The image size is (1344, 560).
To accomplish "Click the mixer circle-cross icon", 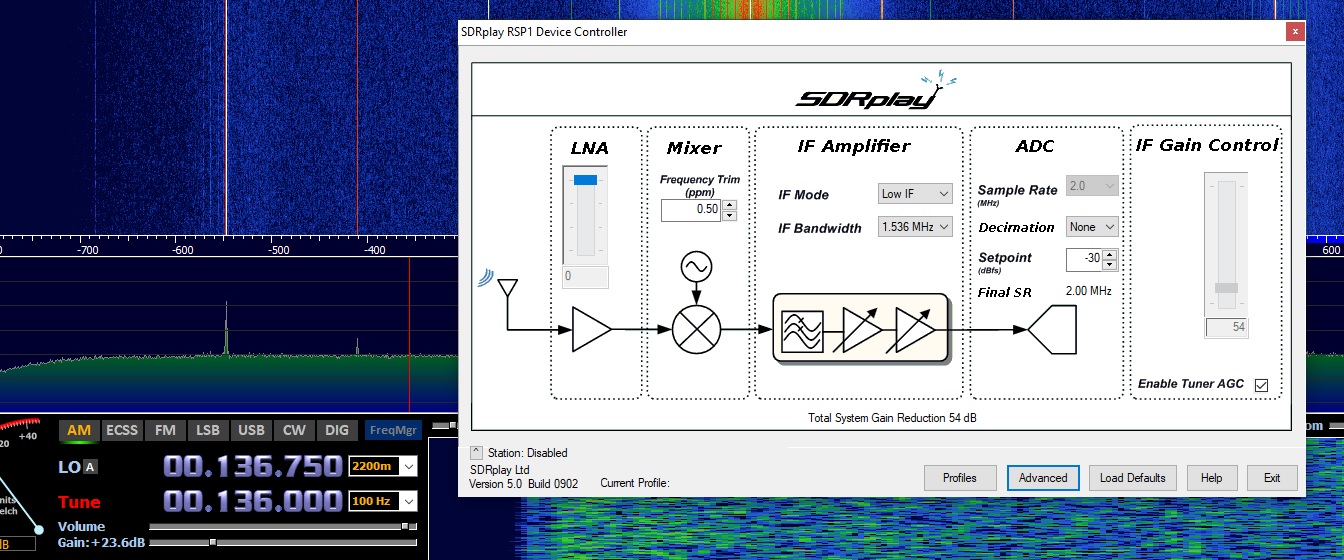I will pyautogui.click(x=696, y=329).
